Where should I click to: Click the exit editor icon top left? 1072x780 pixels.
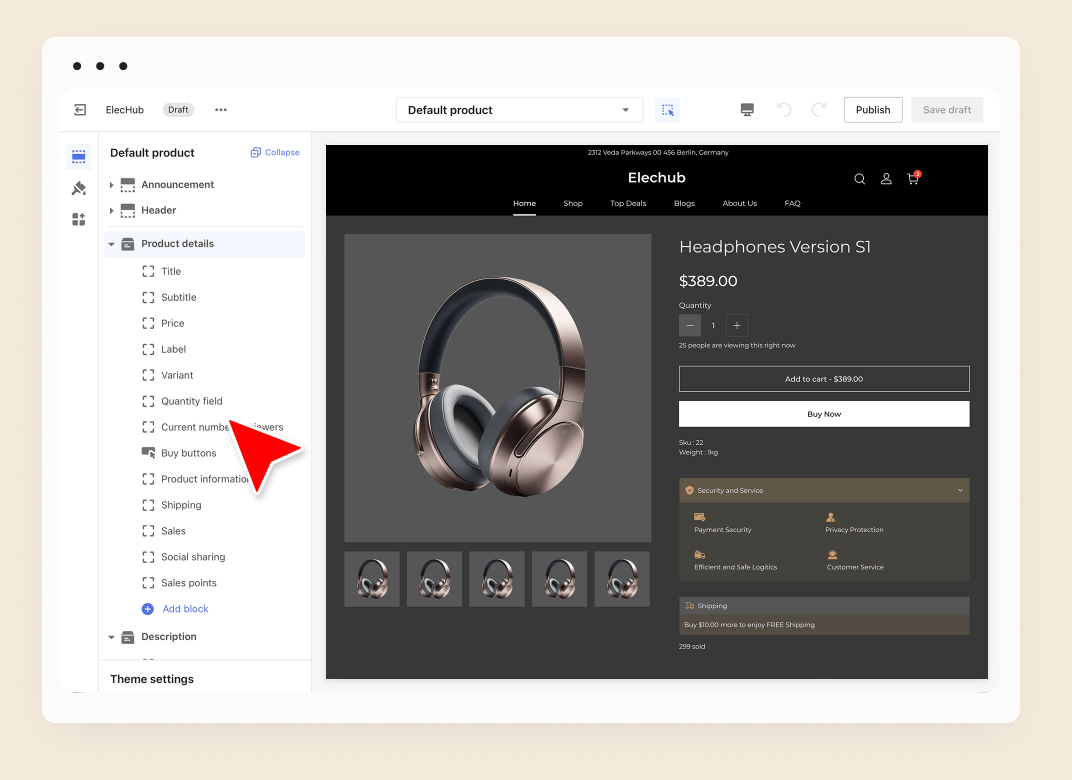tap(80, 110)
